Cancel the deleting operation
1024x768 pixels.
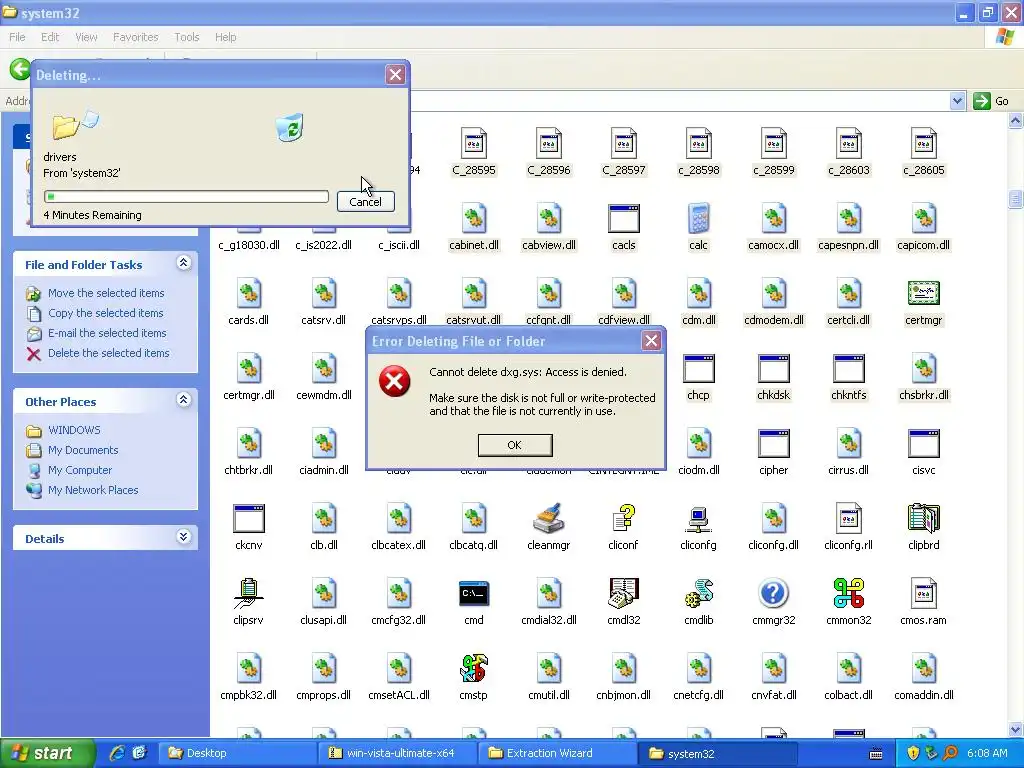click(x=365, y=202)
